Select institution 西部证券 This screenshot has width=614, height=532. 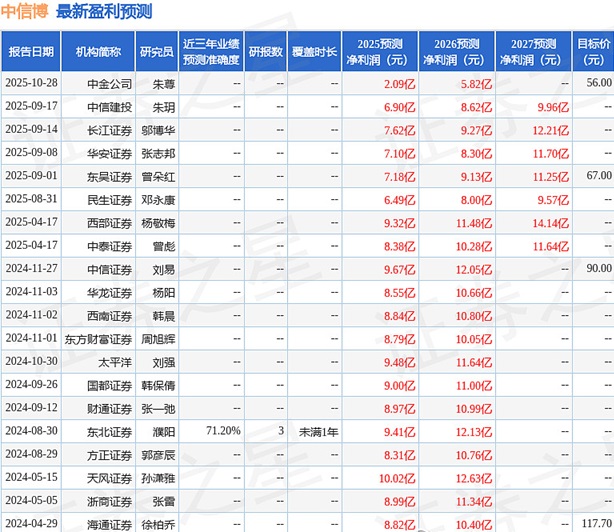(109, 223)
